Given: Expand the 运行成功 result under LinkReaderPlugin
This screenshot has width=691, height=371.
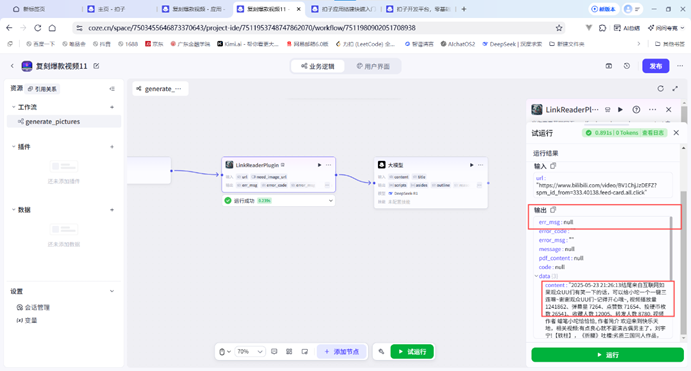Looking at the screenshot, I should tap(331, 200).
